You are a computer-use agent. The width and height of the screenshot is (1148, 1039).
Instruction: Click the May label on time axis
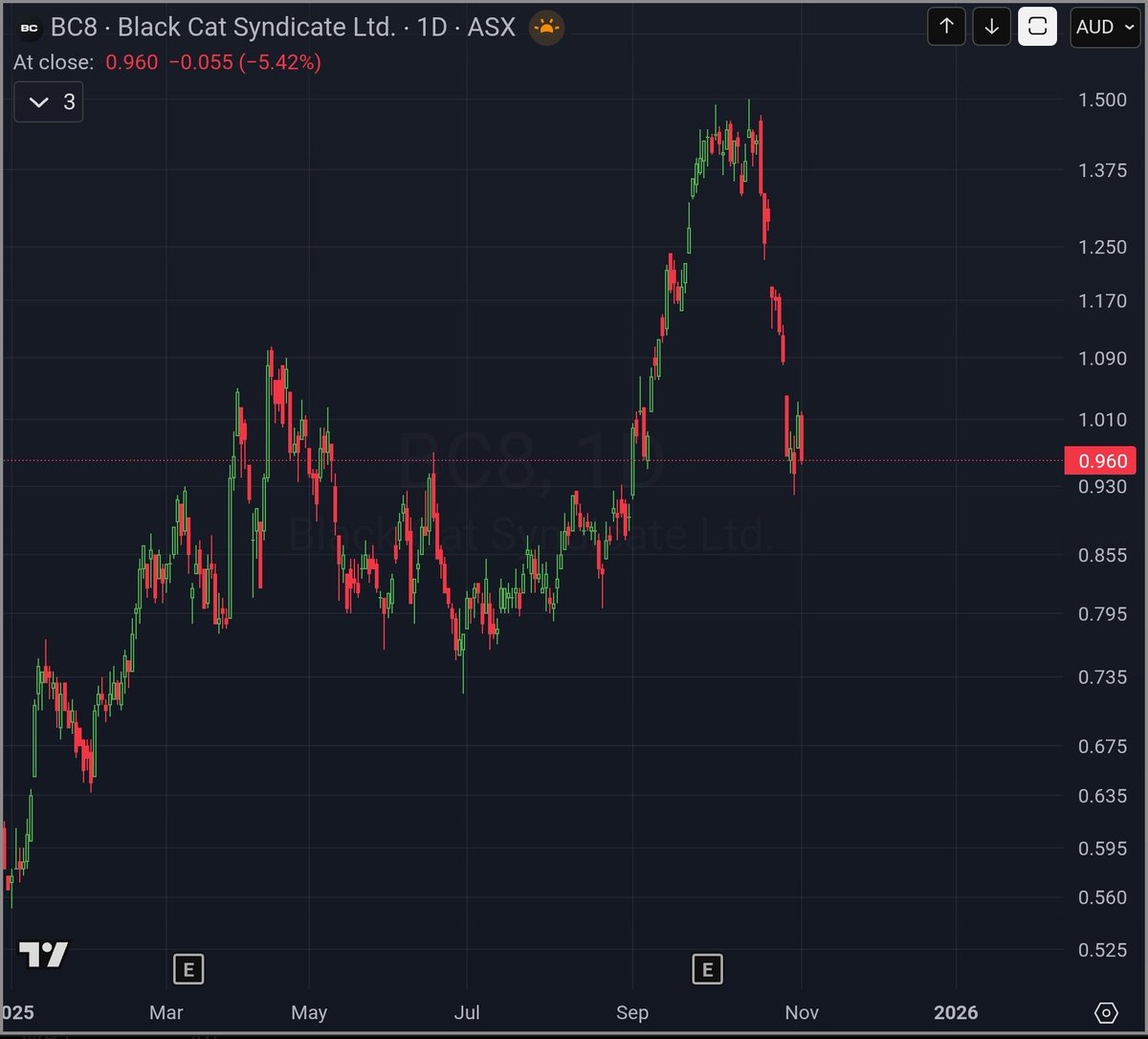(x=309, y=1012)
